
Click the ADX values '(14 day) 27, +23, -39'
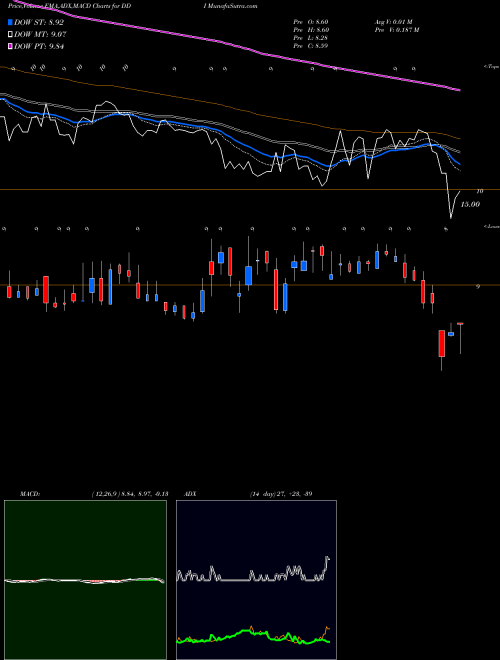[281, 494]
